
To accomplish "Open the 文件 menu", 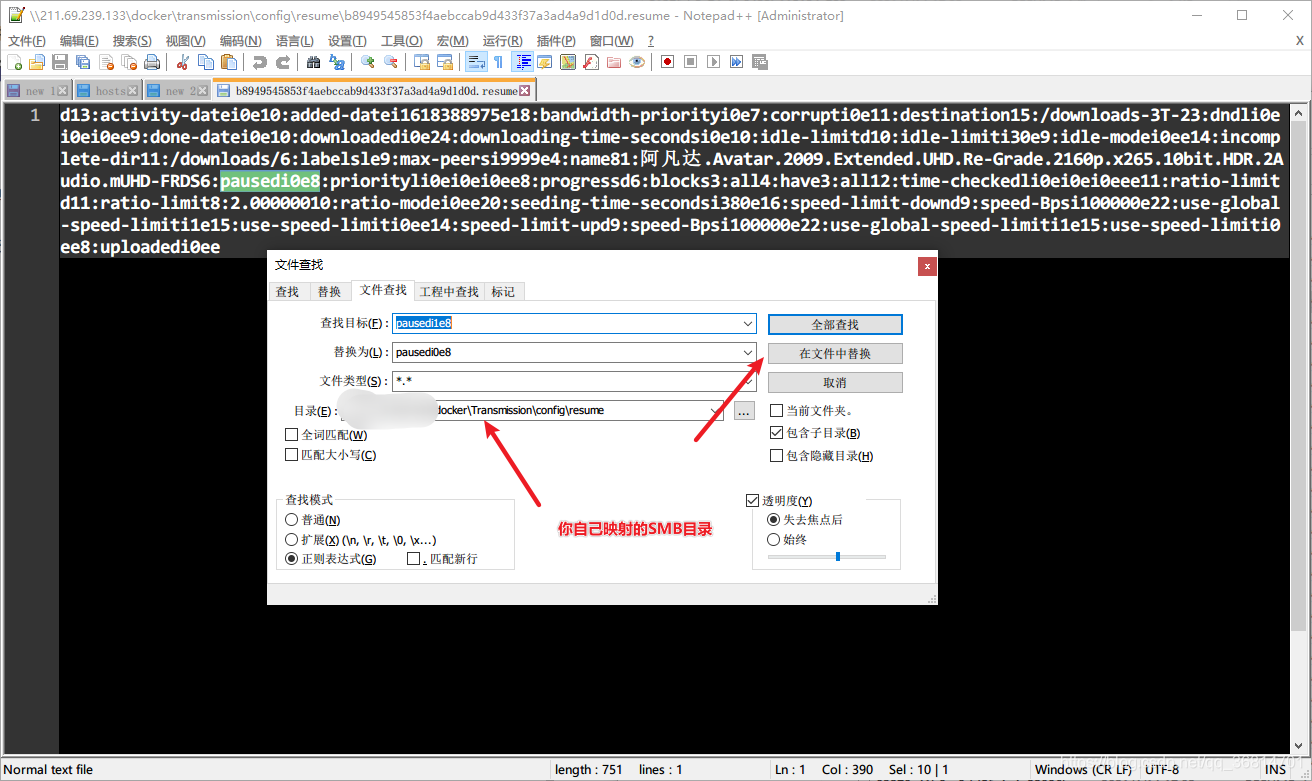I will pyautogui.click(x=27, y=41).
